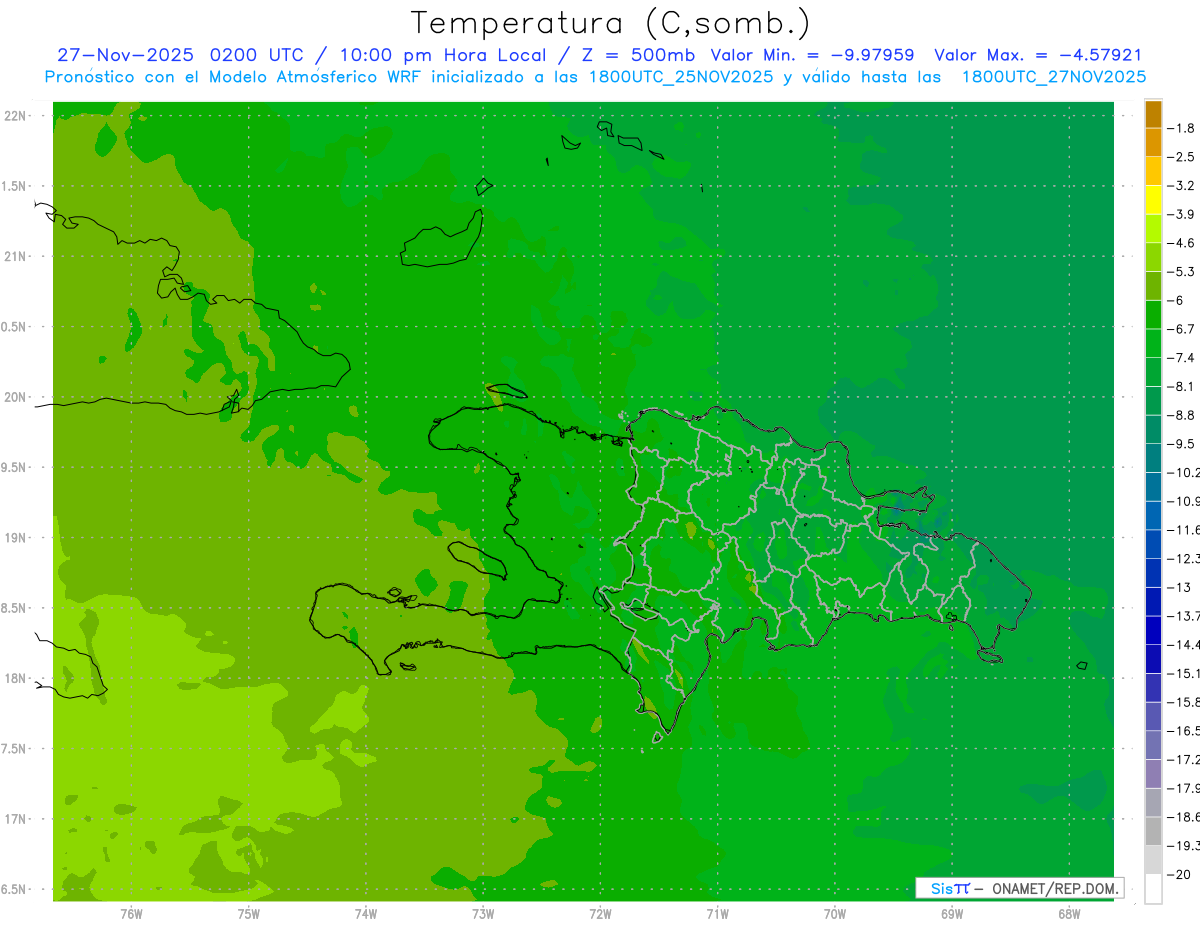Click the '-13' colorbar value label
The image size is (1200, 927).
coord(1180,587)
